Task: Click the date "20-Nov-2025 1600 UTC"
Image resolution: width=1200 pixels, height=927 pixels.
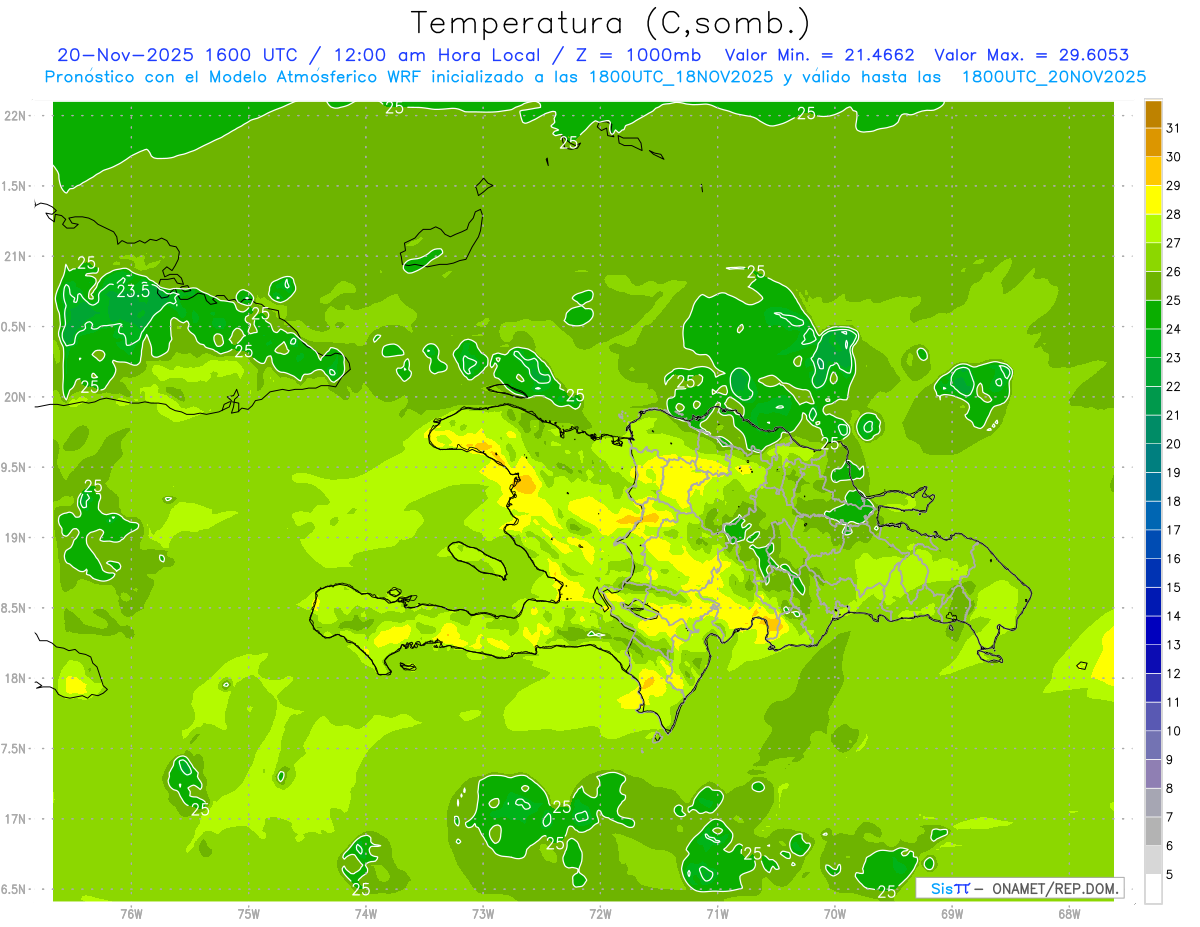Action: [177, 55]
